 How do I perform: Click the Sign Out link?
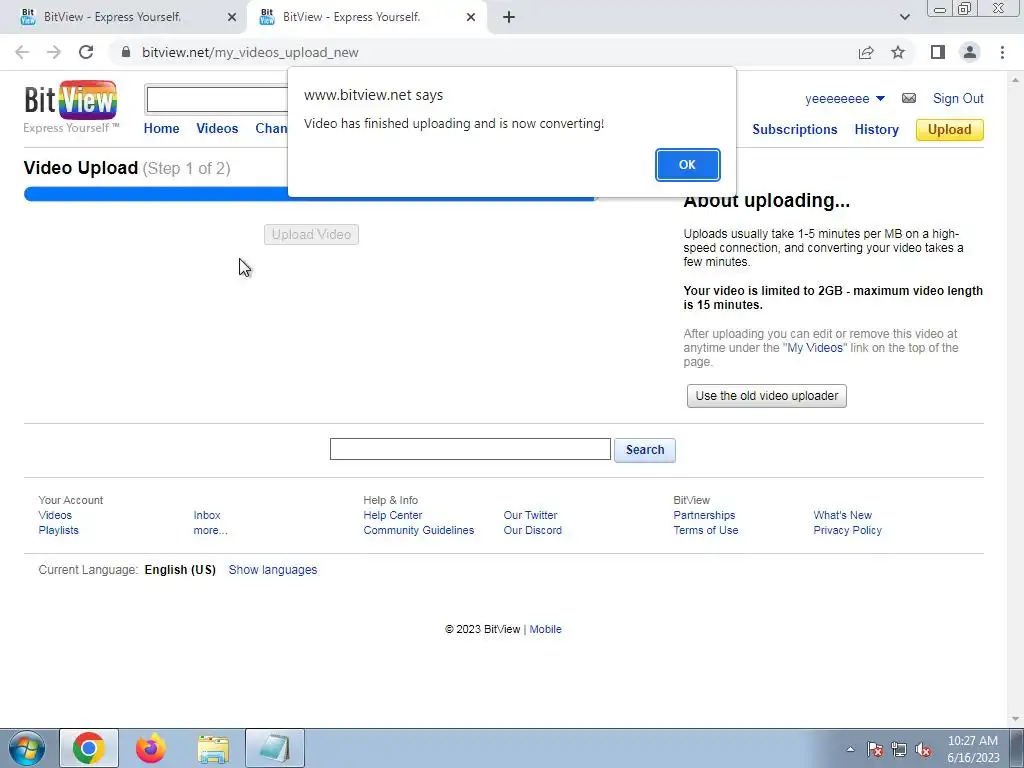(958, 98)
